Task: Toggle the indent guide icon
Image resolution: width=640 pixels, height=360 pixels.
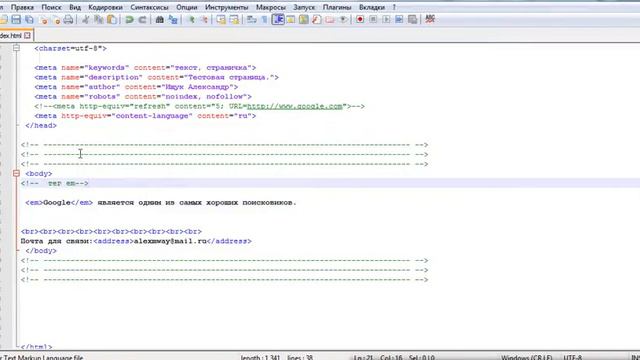Action: pos(278,19)
